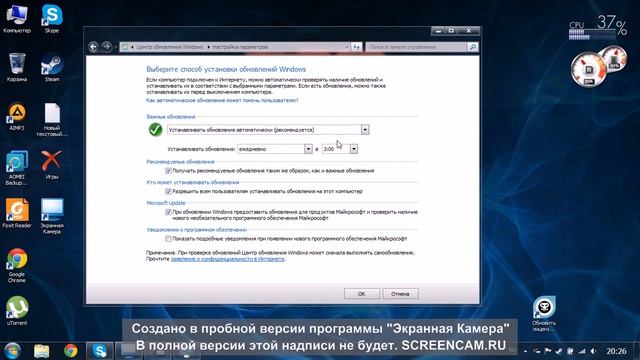Toggle Microsoft Update products checkbox
The height and width of the screenshot is (360, 640).
tap(168, 212)
